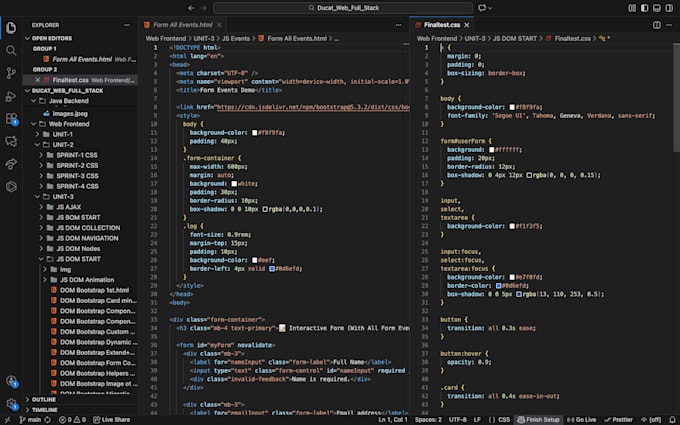The image size is (680, 425).
Task: Click the Ducat_Web_Full_Stack command center search box
Action: [343, 8]
